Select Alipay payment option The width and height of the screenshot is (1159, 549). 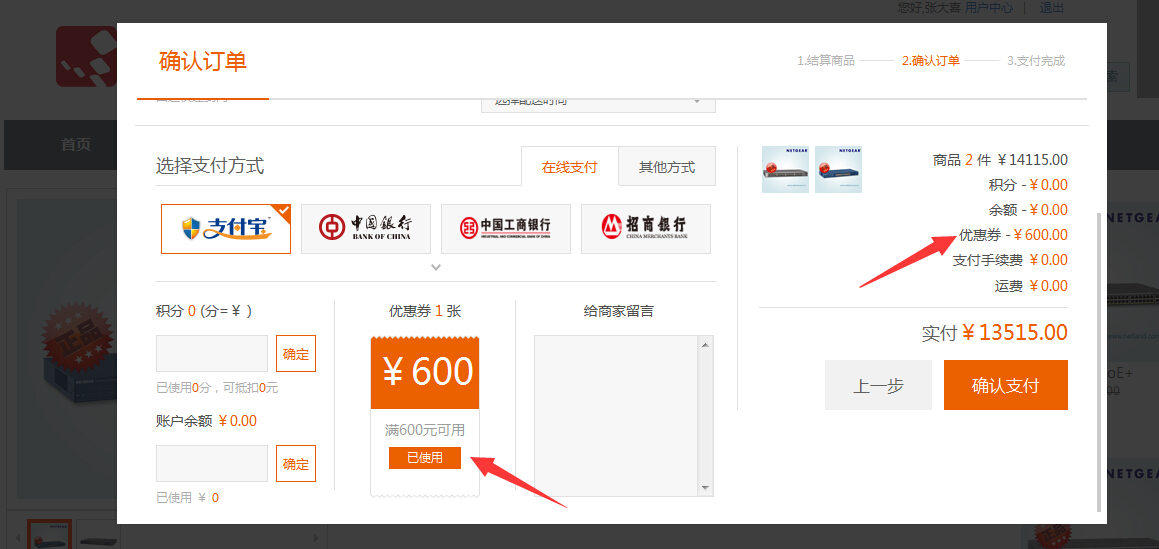[x=226, y=229]
